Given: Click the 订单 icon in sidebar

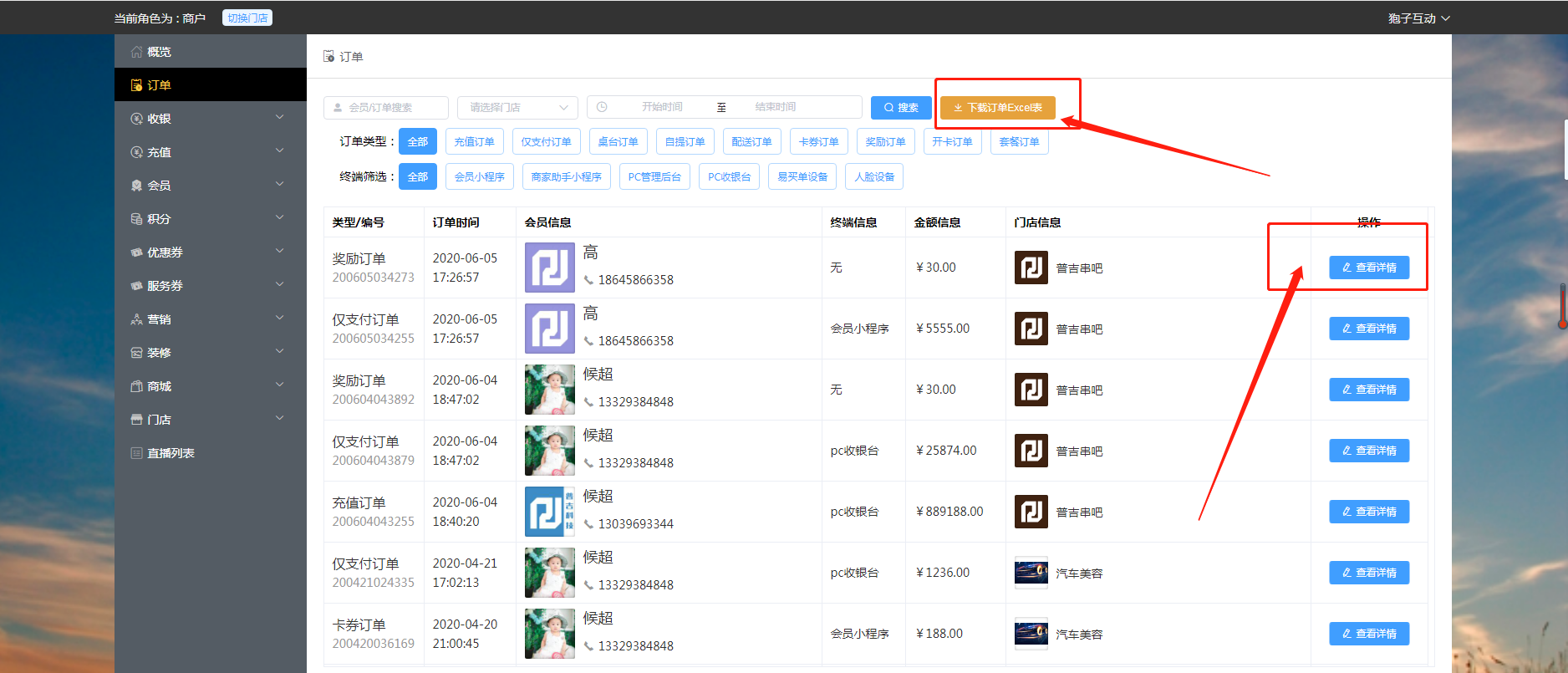Looking at the screenshot, I should pos(136,85).
